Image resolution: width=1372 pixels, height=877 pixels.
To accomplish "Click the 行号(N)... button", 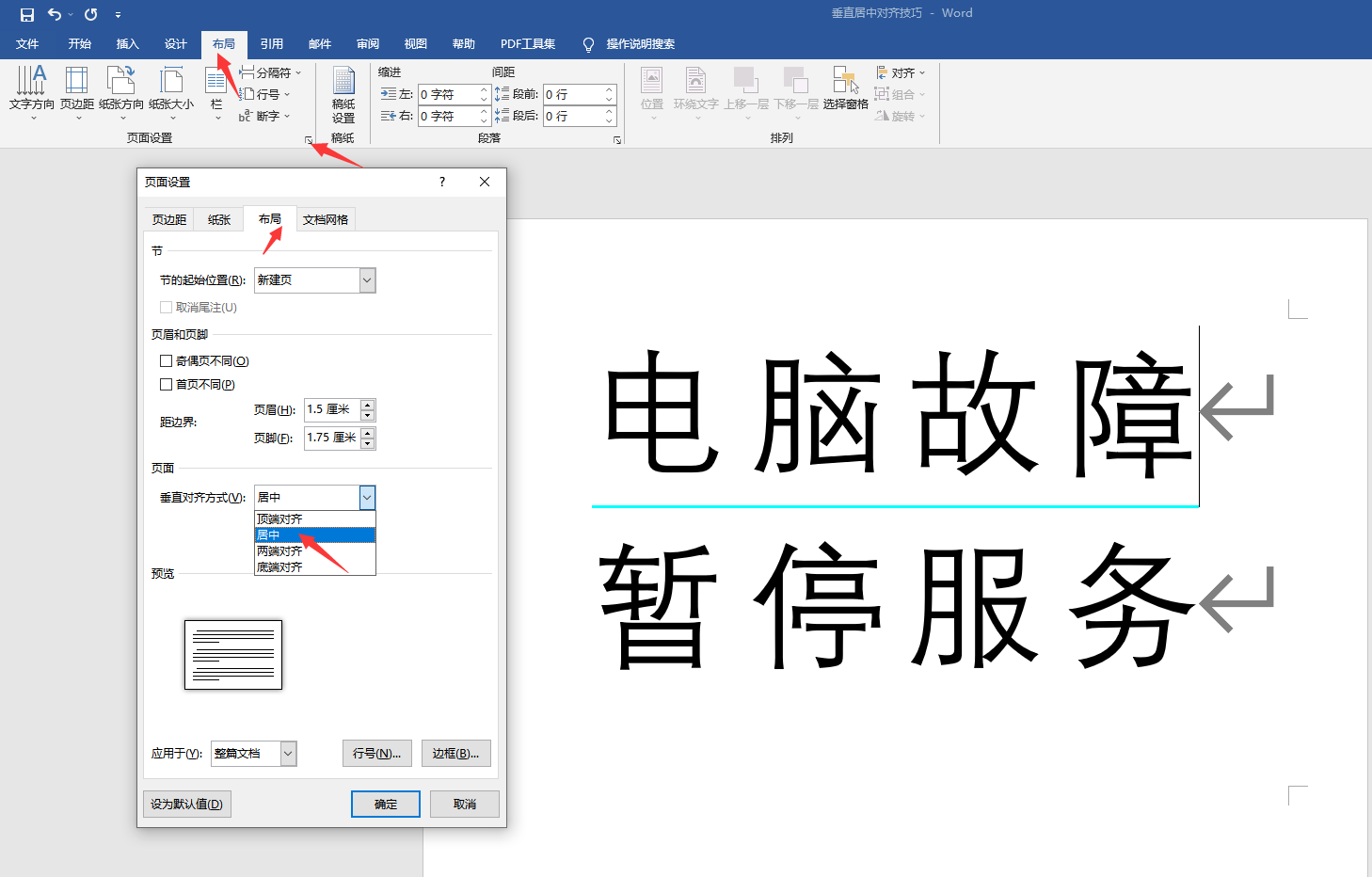I will [x=377, y=754].
